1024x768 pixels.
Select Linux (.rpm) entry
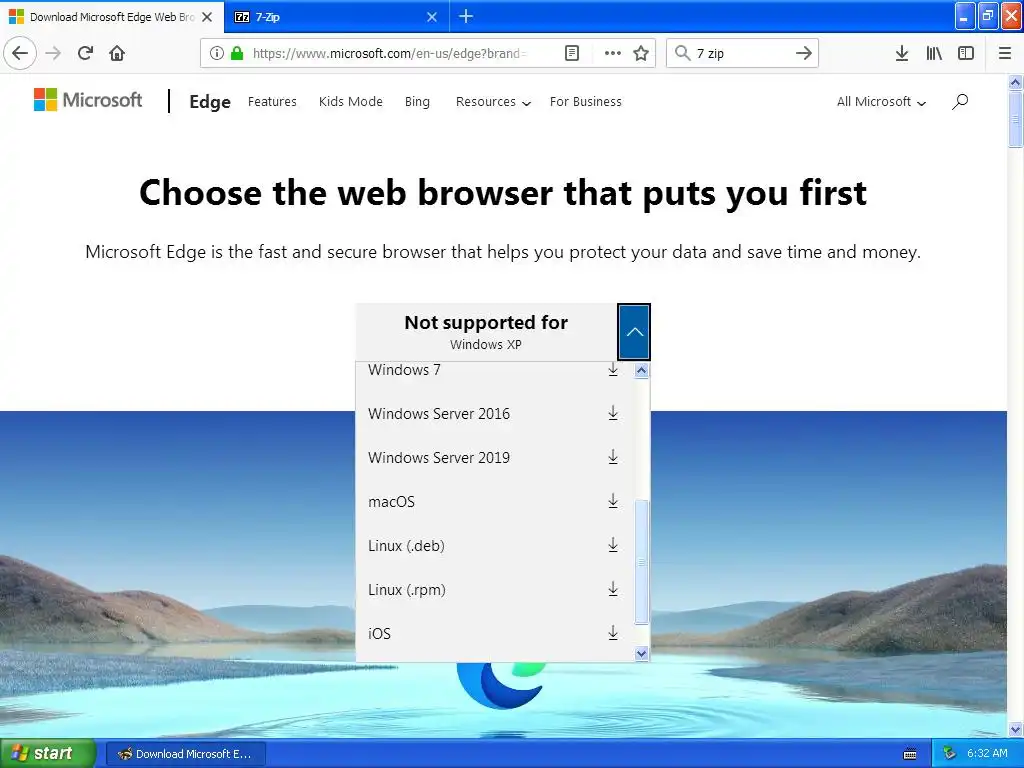[x=407, y=589]
